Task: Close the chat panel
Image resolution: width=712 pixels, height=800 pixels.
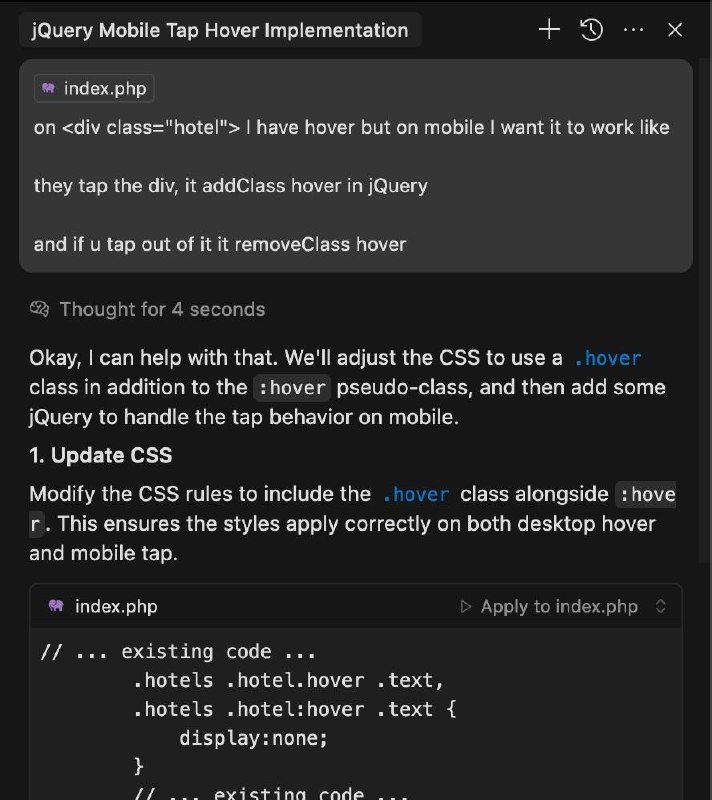Action: point(675,30)
